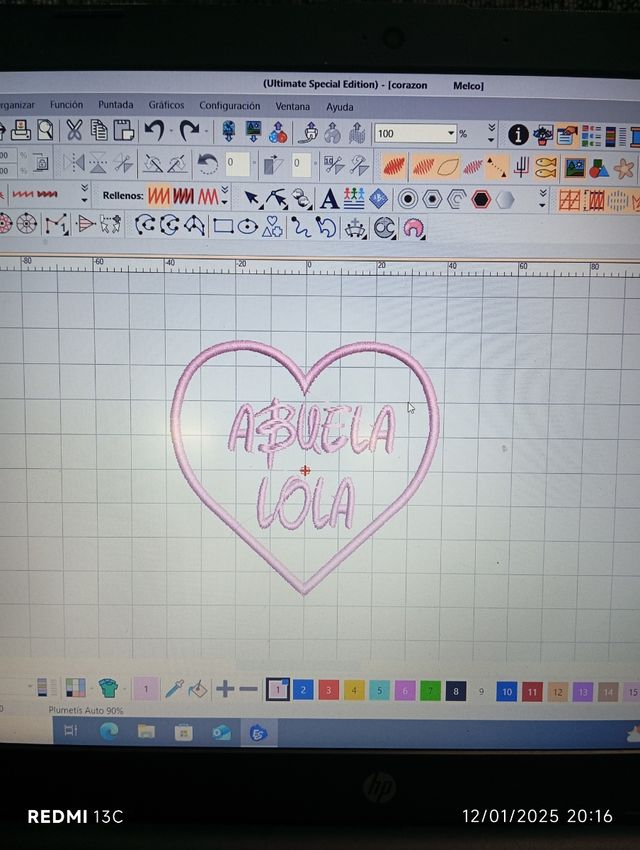The image size is (640, 850).
Task: Select color swatch 11 dark red
Action: click(x=532, y=692)
